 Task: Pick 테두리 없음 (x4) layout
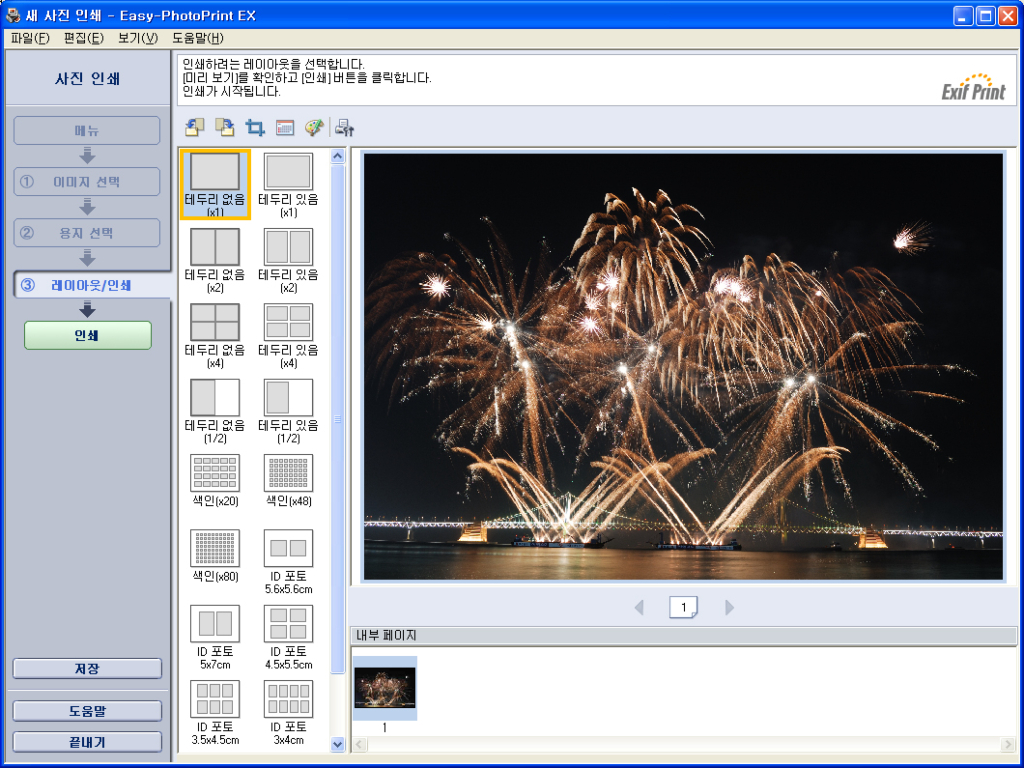tap(215, 336)
